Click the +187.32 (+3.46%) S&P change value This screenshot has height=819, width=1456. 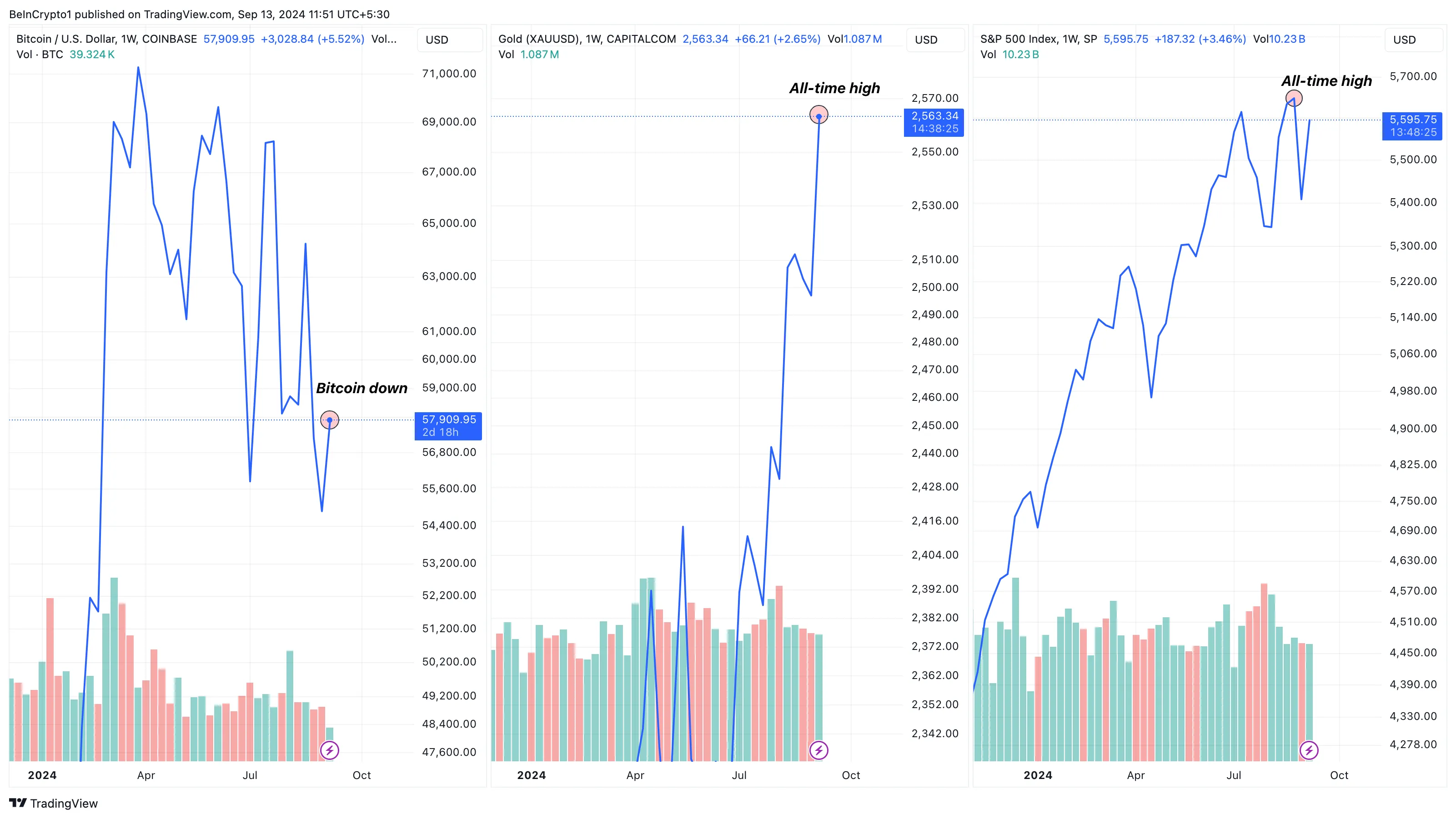coord(1200,39)
